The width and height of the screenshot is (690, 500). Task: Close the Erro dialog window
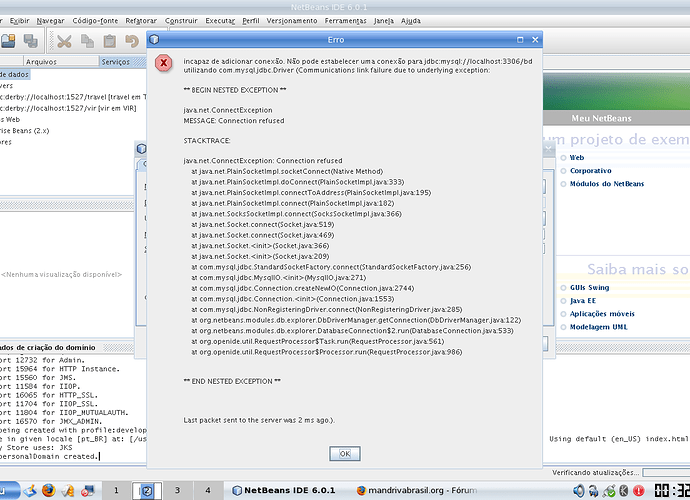click(535, 40)
